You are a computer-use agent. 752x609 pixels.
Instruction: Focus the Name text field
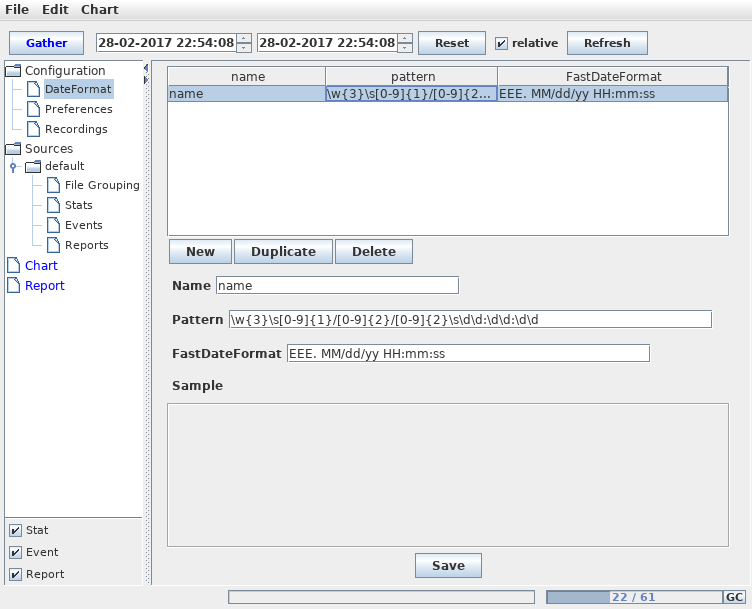tap(337, 285)
